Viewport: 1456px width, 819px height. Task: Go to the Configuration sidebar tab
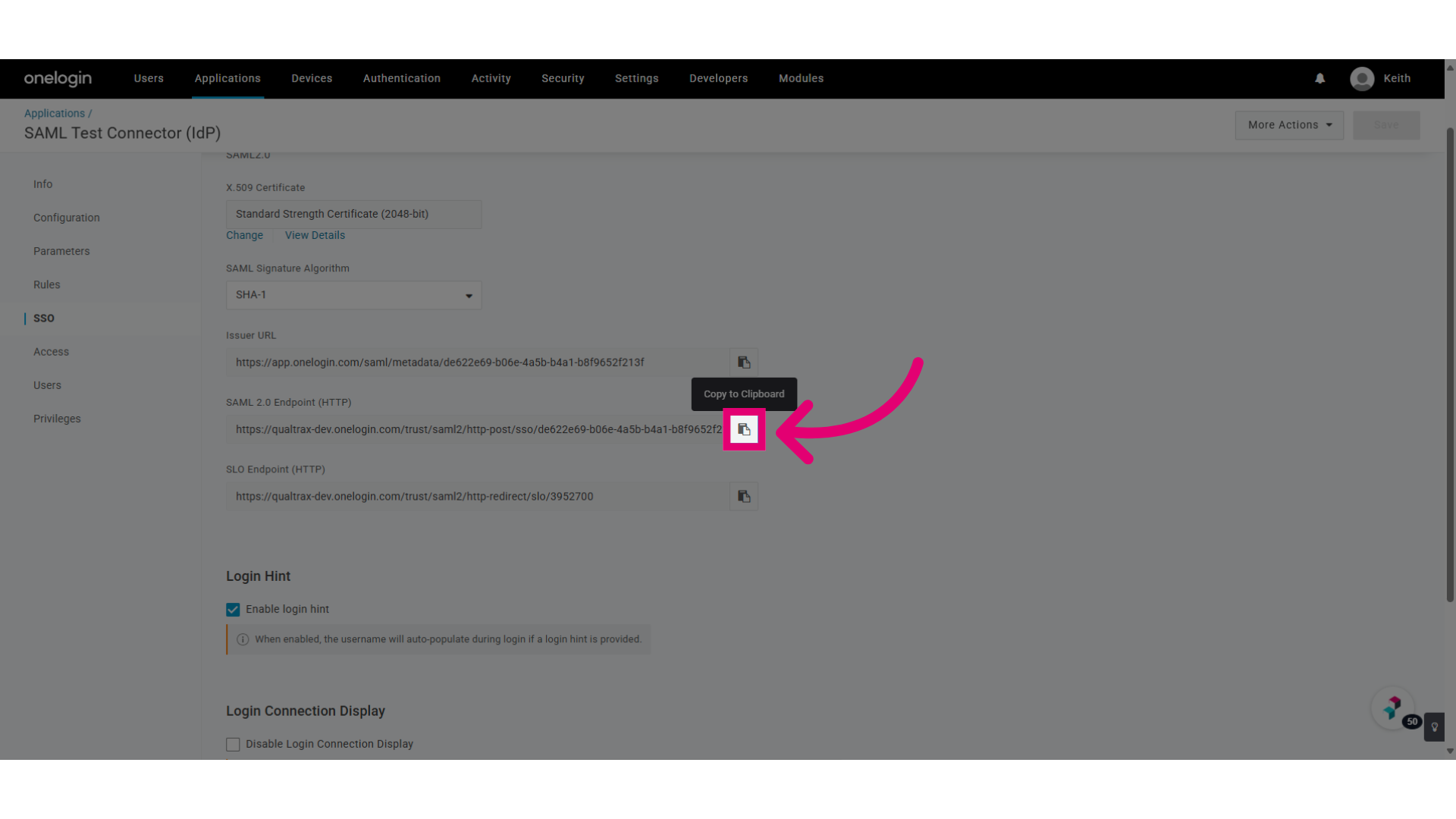tap(67, 218)
